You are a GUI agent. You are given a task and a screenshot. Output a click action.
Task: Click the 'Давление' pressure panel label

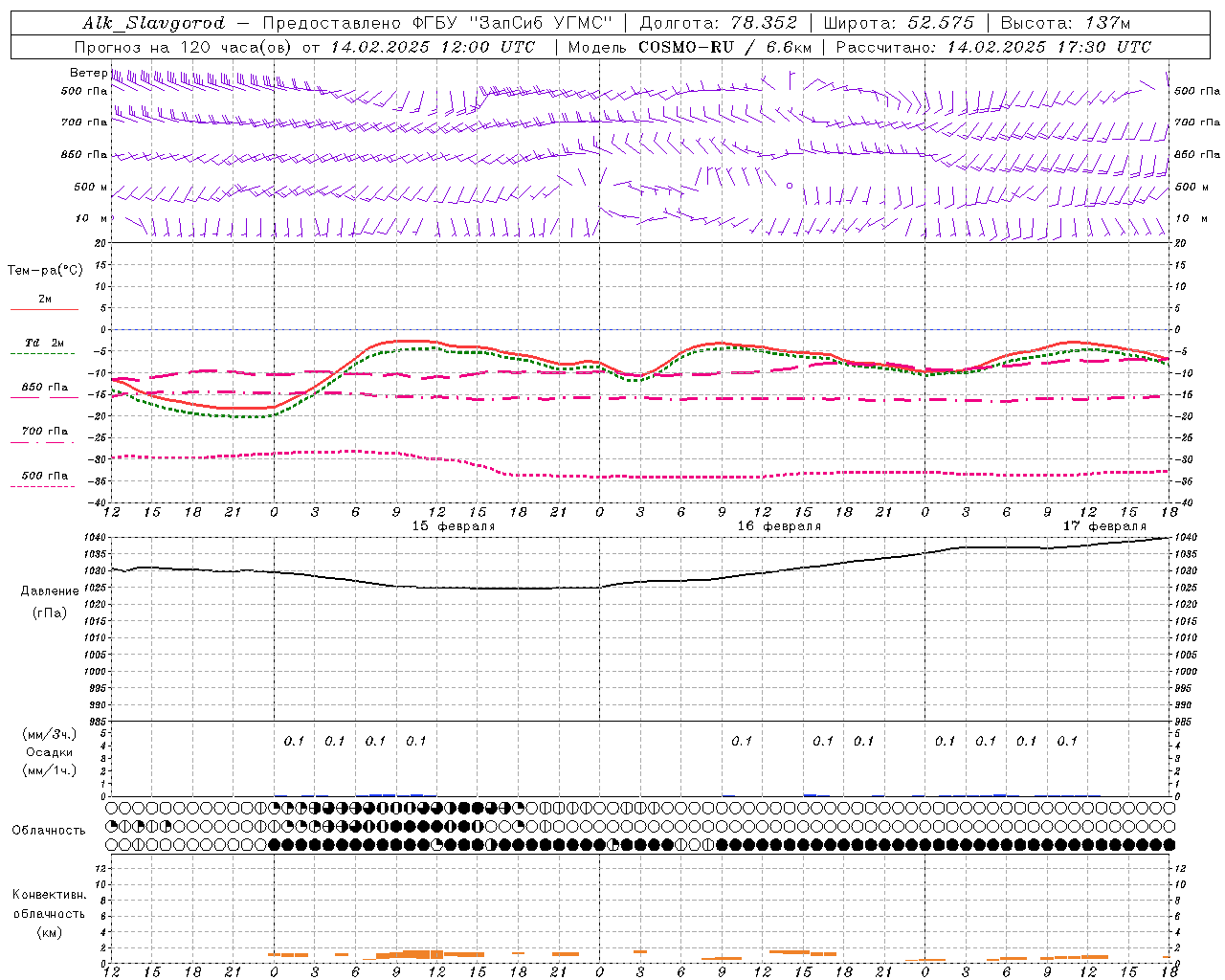[x=50, y=591]
